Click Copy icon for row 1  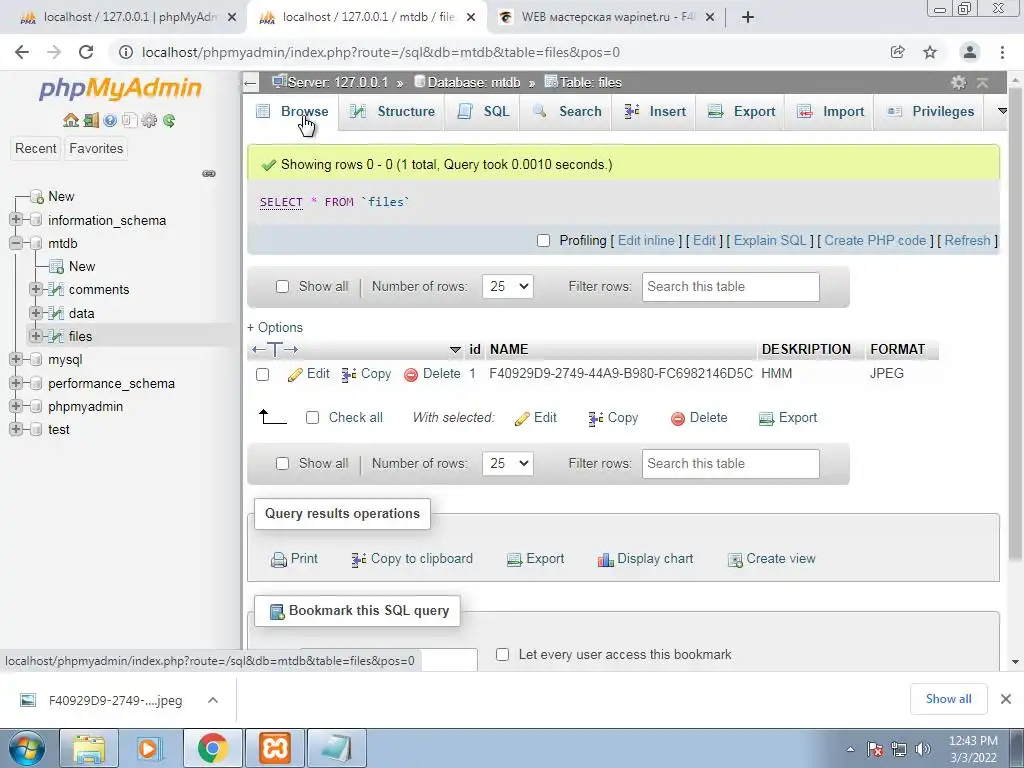tap(349, 374)
